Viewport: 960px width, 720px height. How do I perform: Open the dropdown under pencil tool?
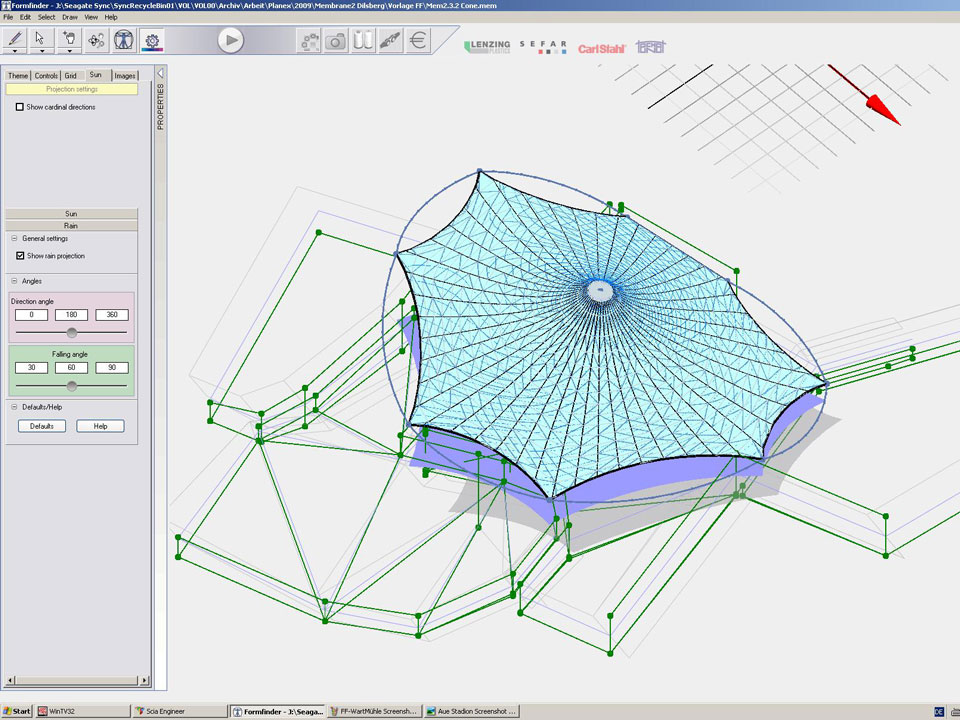[x=15, y=51]
